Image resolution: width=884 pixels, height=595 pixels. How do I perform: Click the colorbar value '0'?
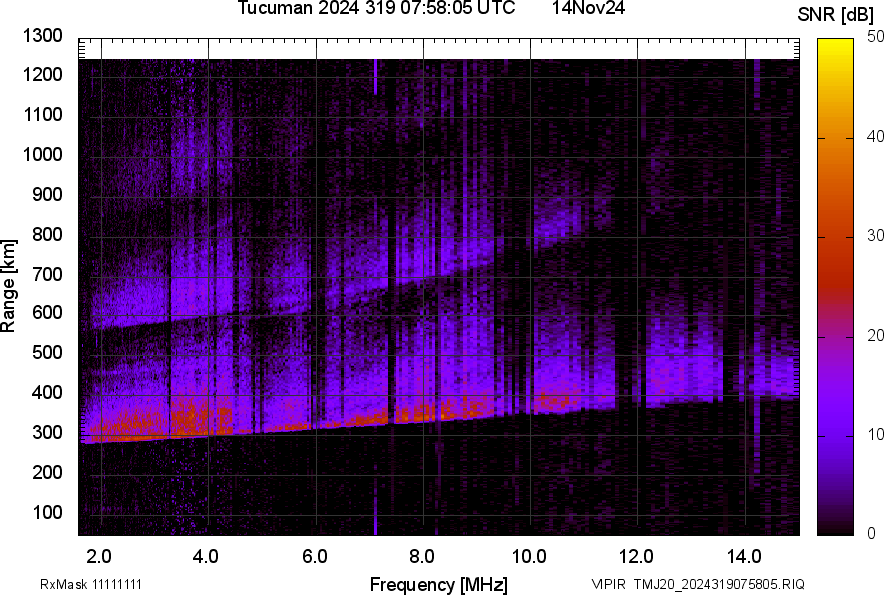(872, 533)
